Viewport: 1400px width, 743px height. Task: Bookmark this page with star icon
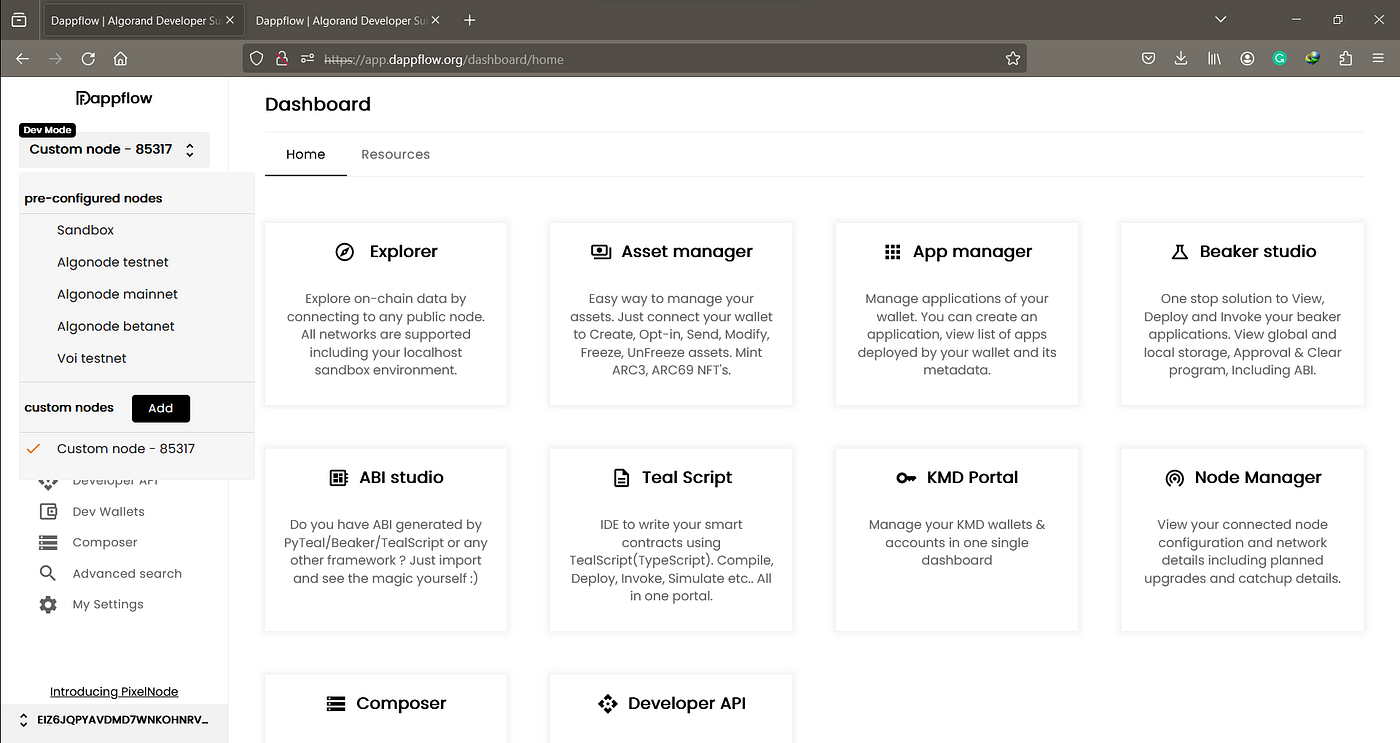(x=1013, y=59)
